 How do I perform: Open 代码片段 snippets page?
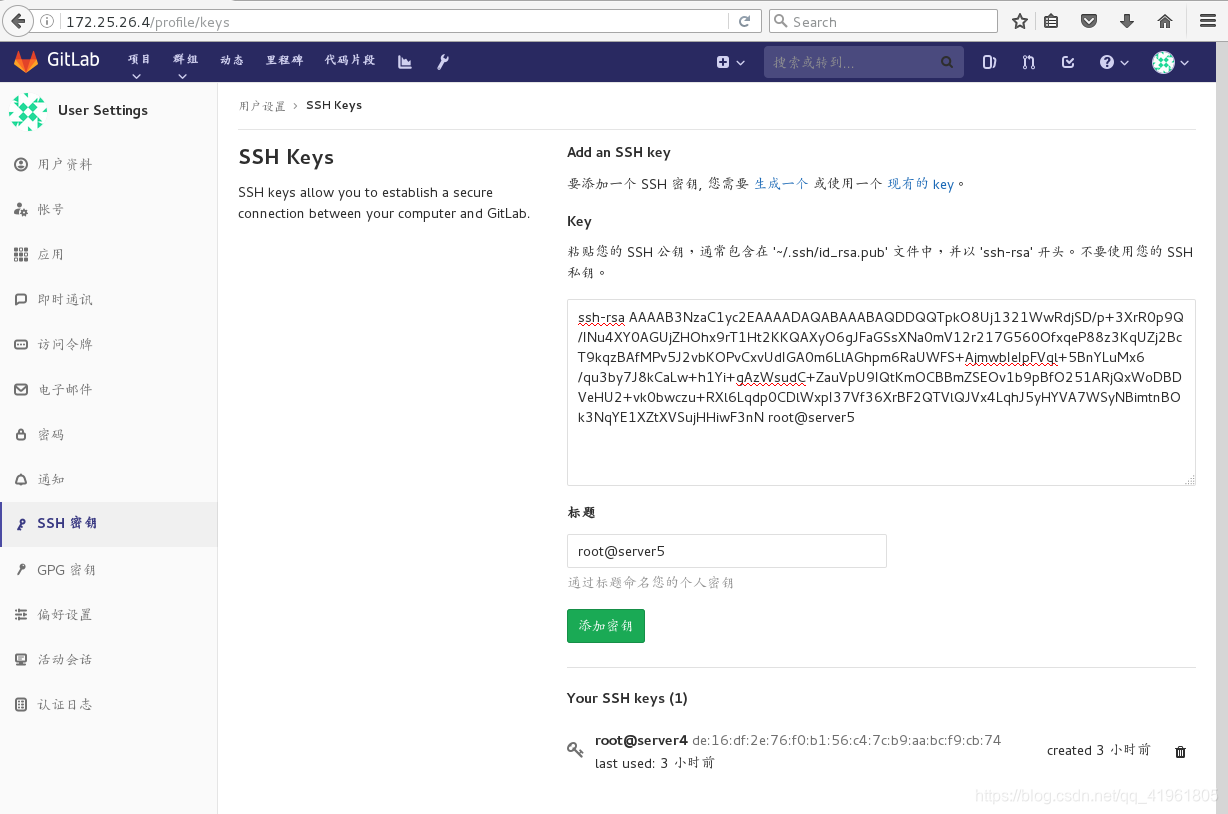tap(349, 60)
